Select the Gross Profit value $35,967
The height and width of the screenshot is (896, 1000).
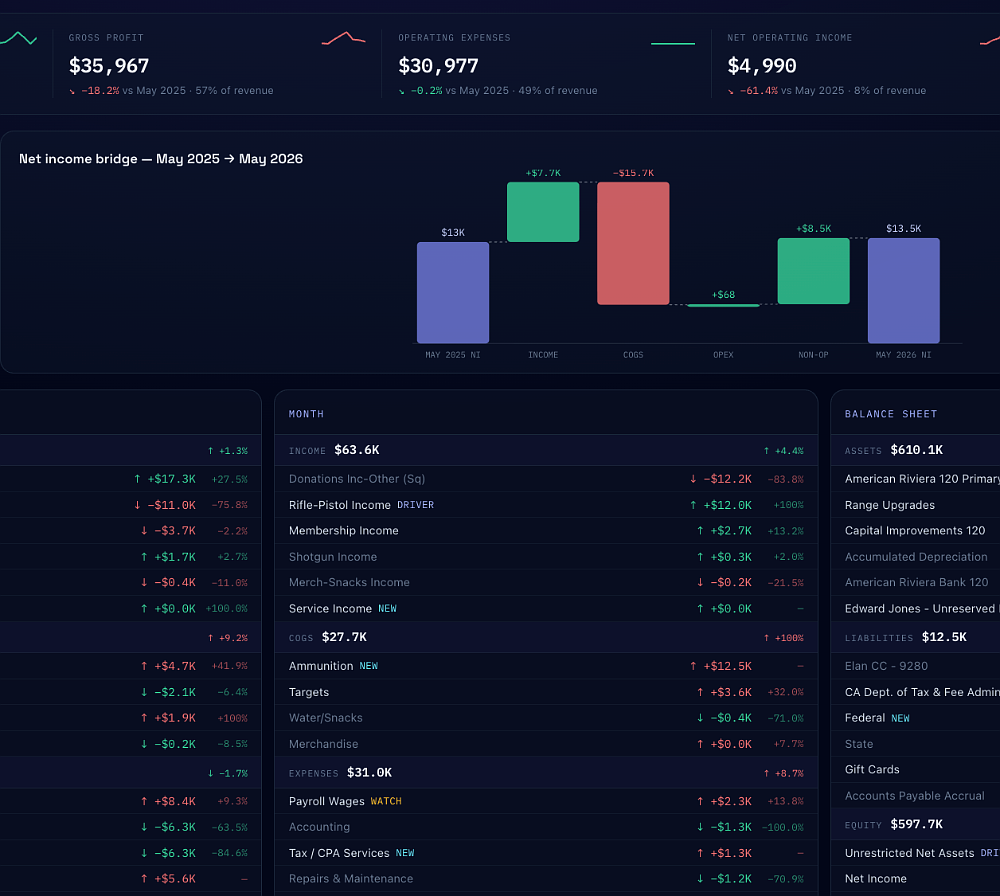(x=109, y=66)
